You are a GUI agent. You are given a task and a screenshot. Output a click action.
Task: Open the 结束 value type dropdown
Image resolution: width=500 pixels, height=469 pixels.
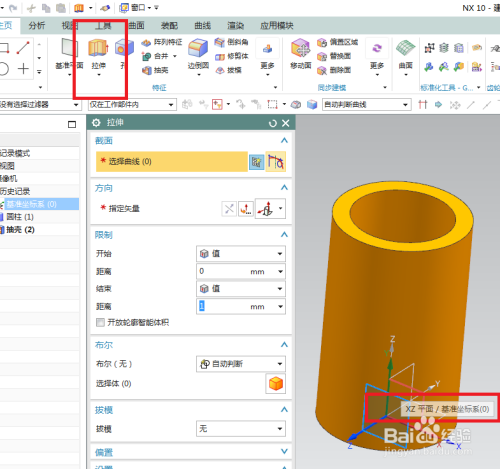point(241,289)
